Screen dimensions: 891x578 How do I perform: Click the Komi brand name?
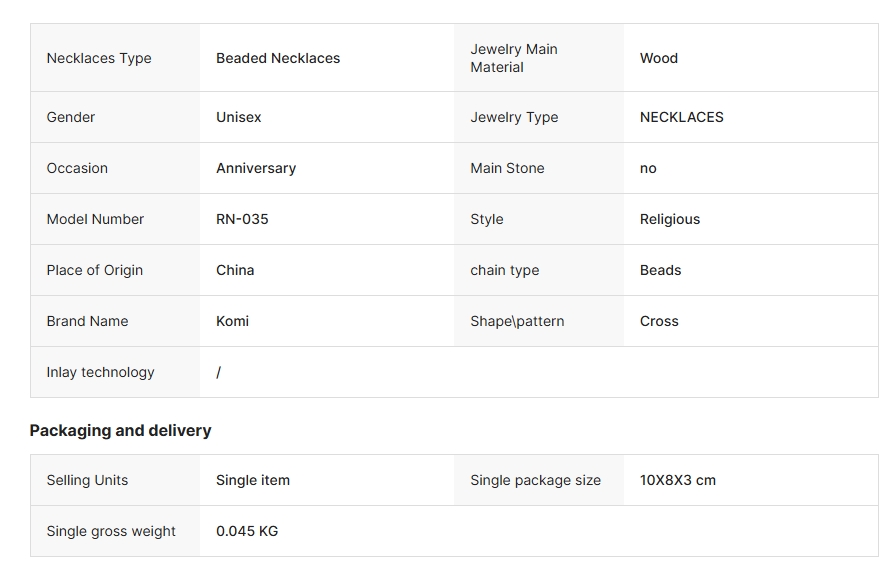click(x=232, y=321)
